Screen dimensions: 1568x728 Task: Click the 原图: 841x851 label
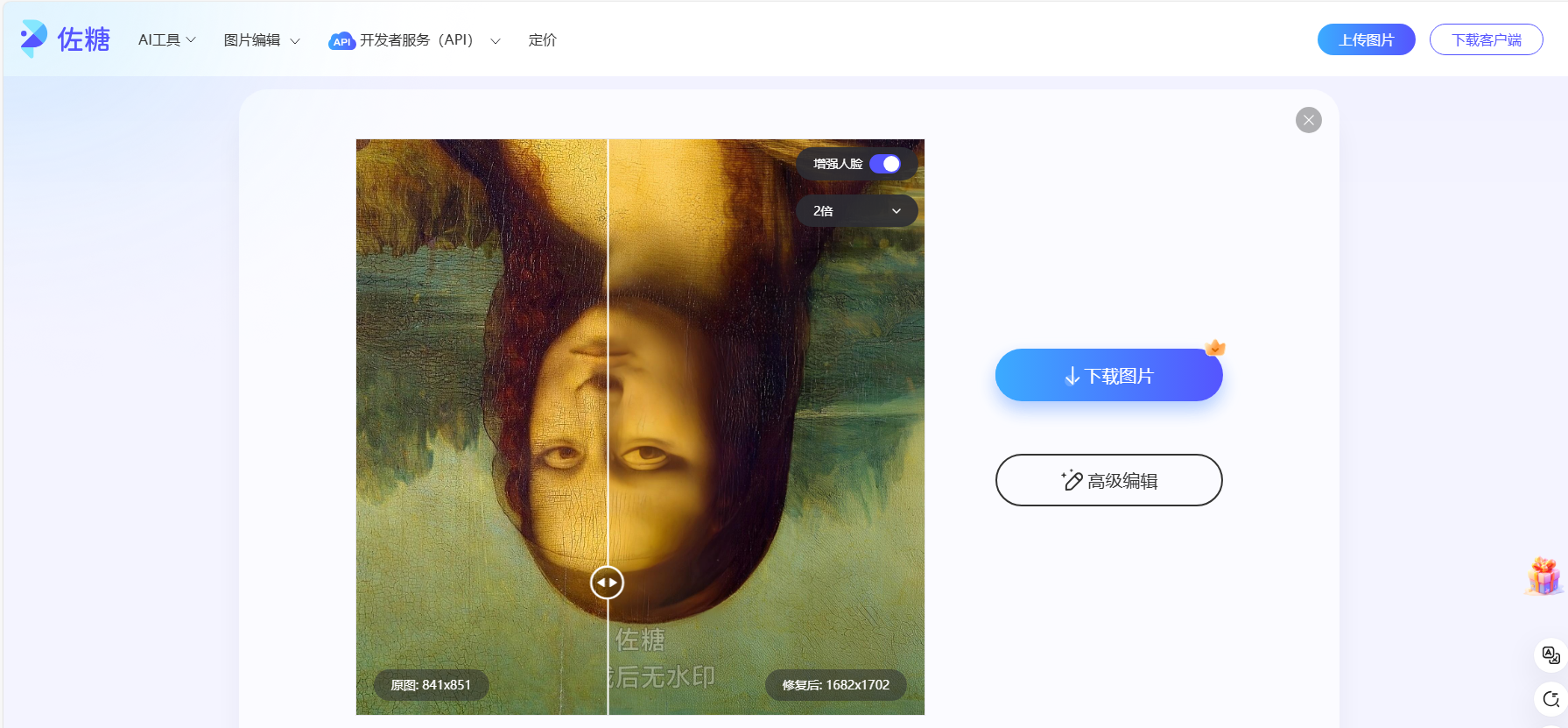(x=431, y=685)
